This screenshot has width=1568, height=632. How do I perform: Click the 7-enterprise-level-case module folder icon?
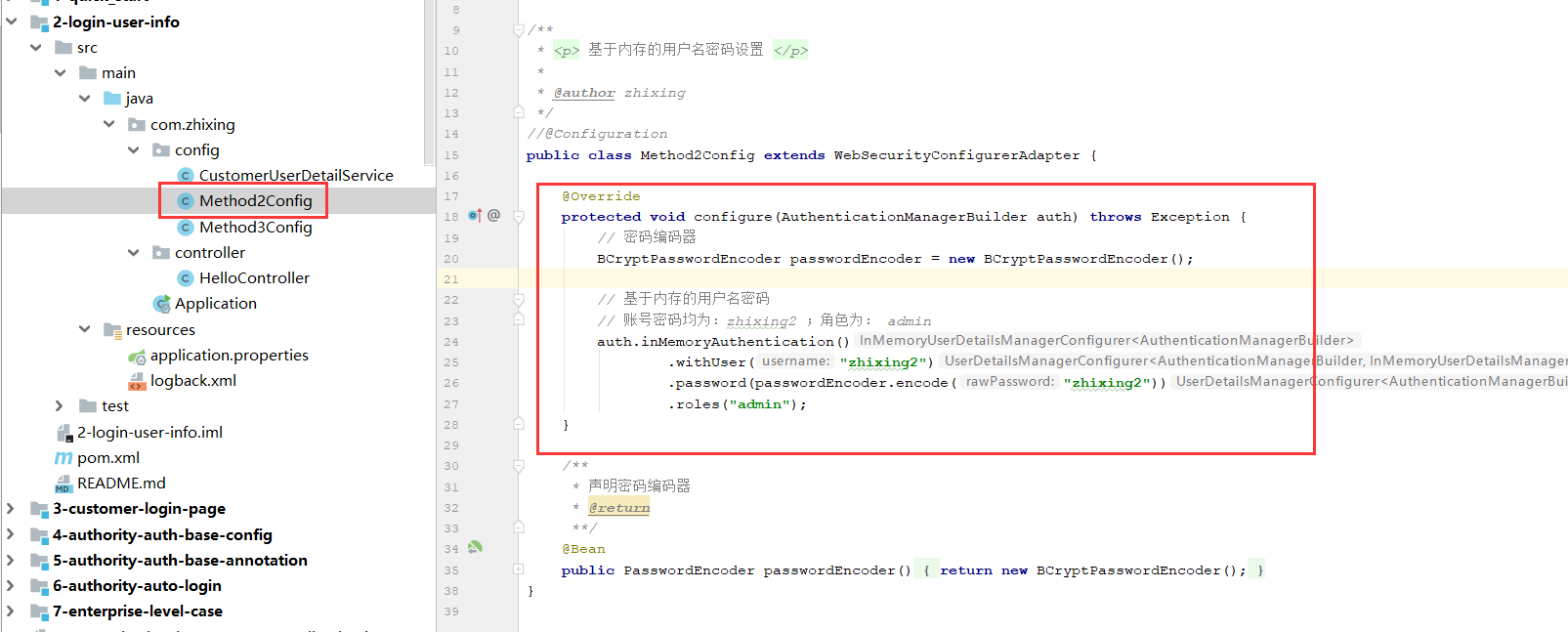click(x=39, y=611)
